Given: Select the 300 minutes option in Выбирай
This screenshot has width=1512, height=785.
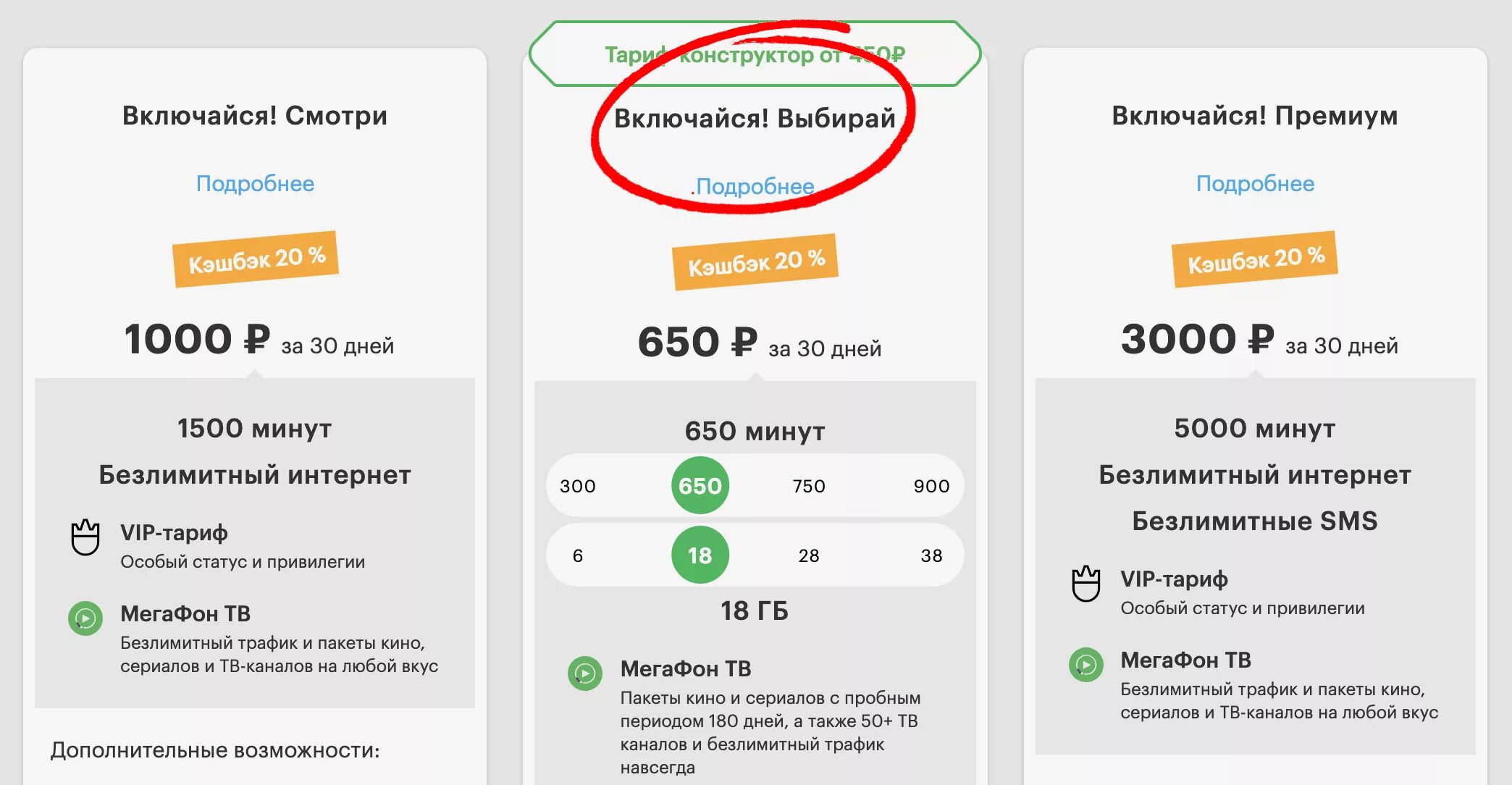Looking at the screenshot, I should click(x=580, y=487).
